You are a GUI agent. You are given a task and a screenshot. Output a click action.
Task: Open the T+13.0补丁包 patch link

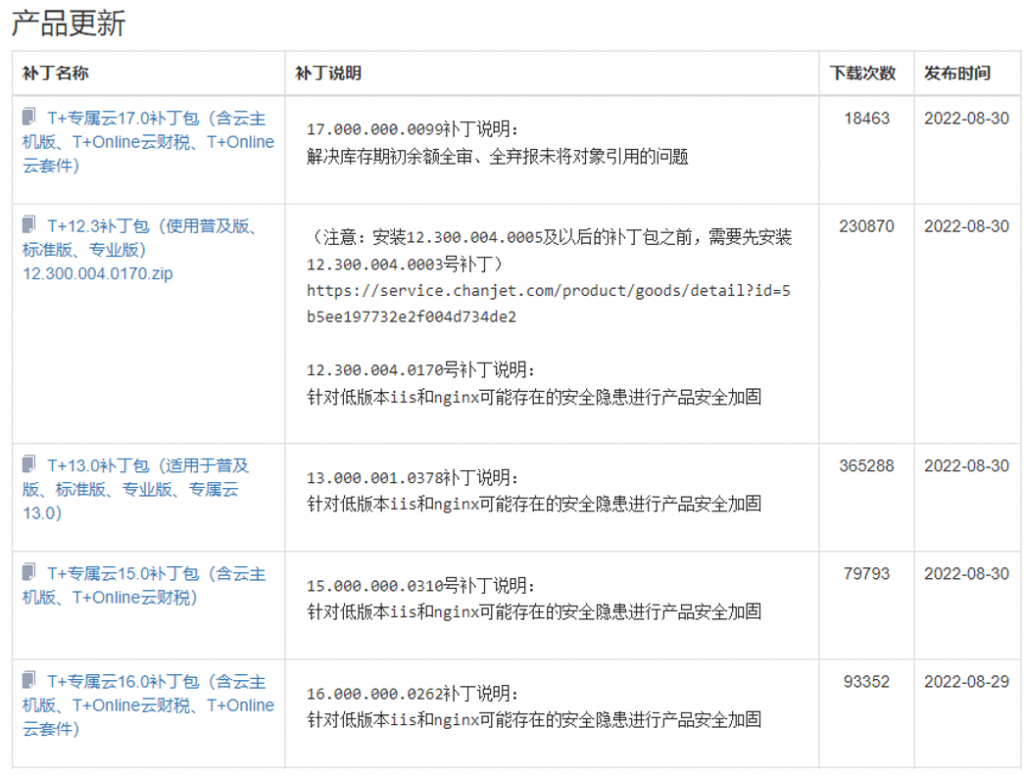click(x=135, y=489)
